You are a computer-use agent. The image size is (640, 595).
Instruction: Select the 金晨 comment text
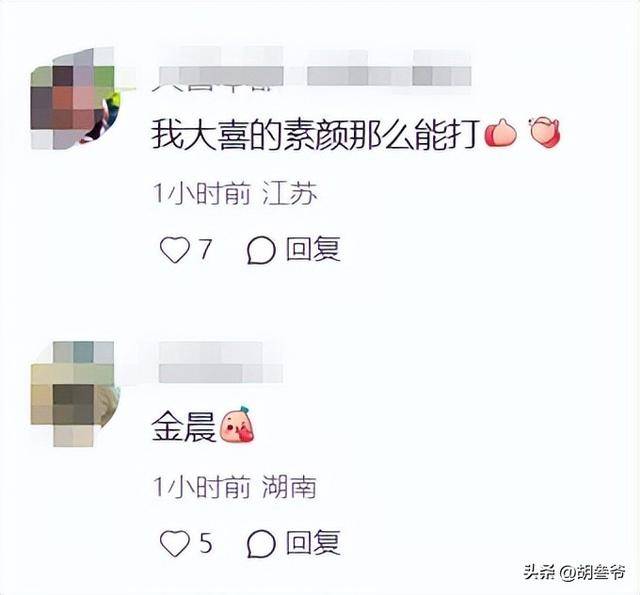tap(184, 426)
